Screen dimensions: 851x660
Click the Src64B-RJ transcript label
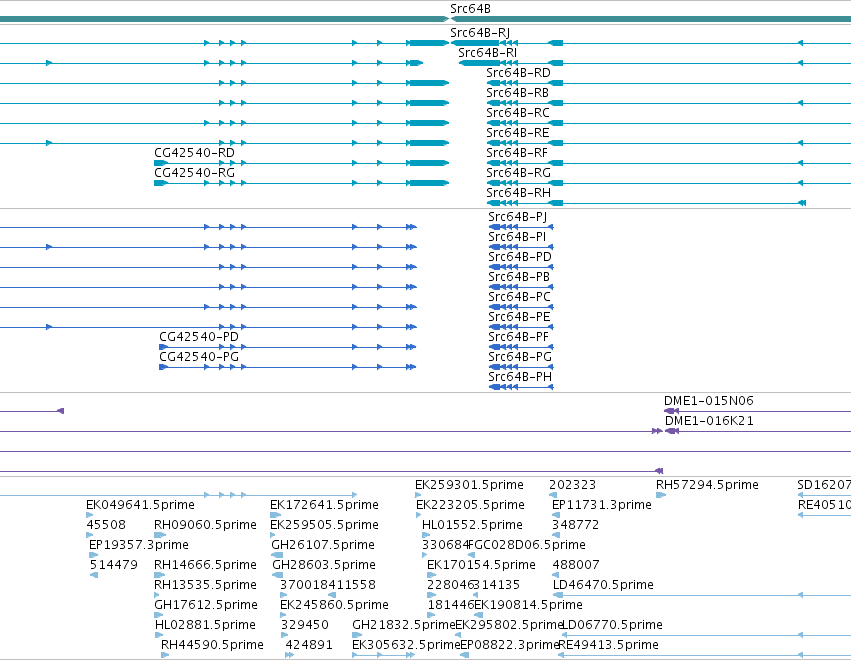click(480, 33)
